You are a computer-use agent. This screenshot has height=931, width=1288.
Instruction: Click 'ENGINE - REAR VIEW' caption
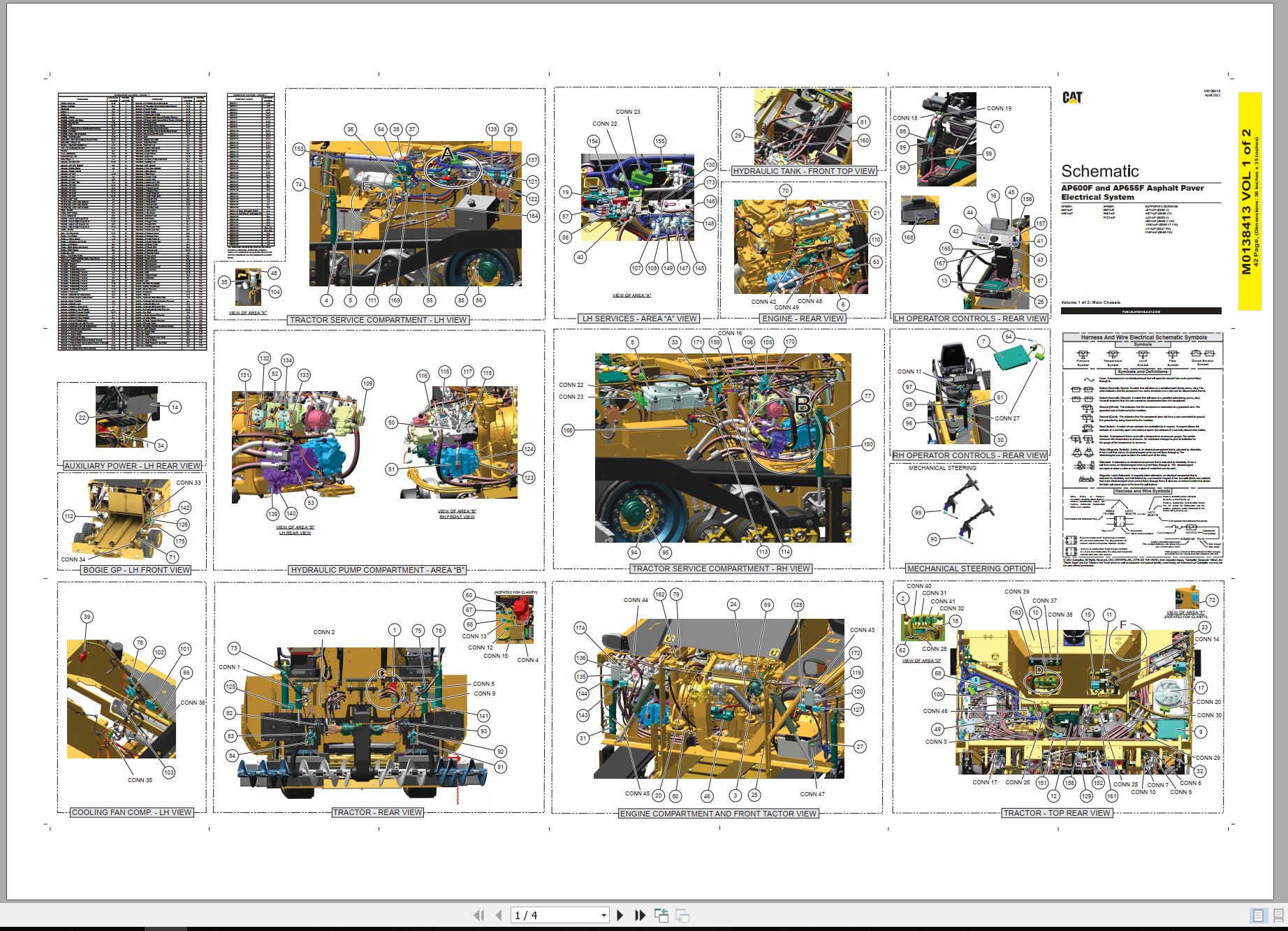(x=803, y=318)
